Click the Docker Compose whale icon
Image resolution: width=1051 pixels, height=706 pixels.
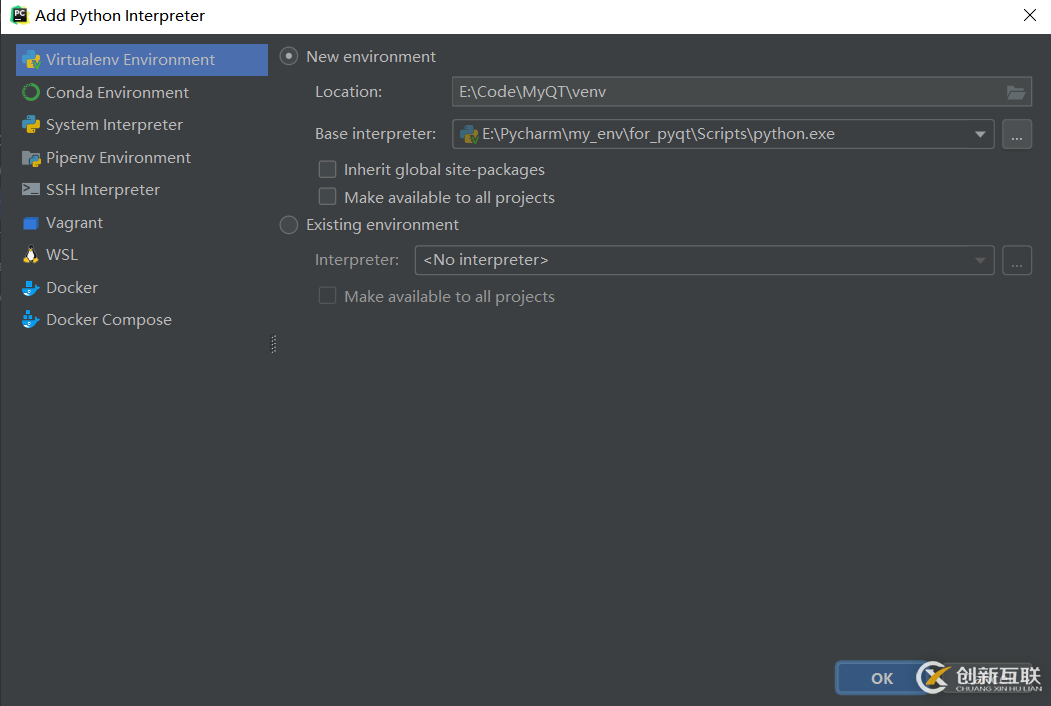[31, 320]
